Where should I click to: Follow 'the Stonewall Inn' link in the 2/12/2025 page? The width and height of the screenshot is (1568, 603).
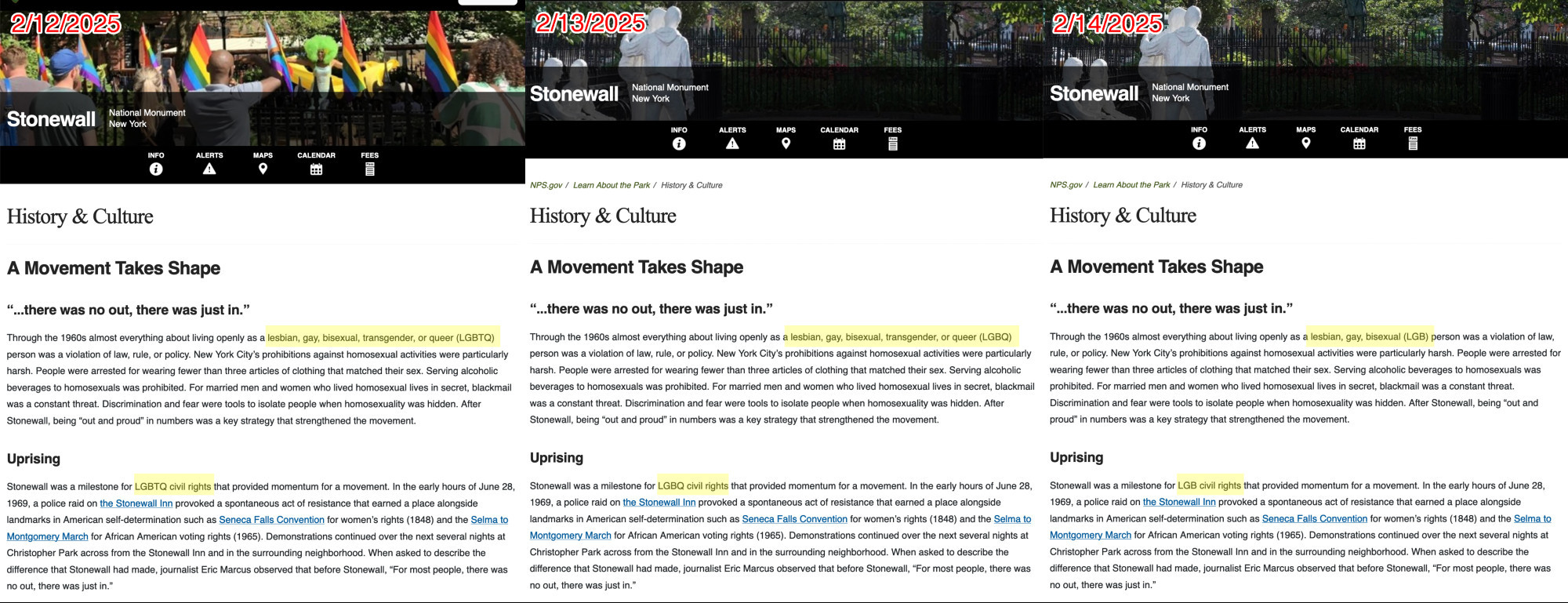(x=136, y=503)
